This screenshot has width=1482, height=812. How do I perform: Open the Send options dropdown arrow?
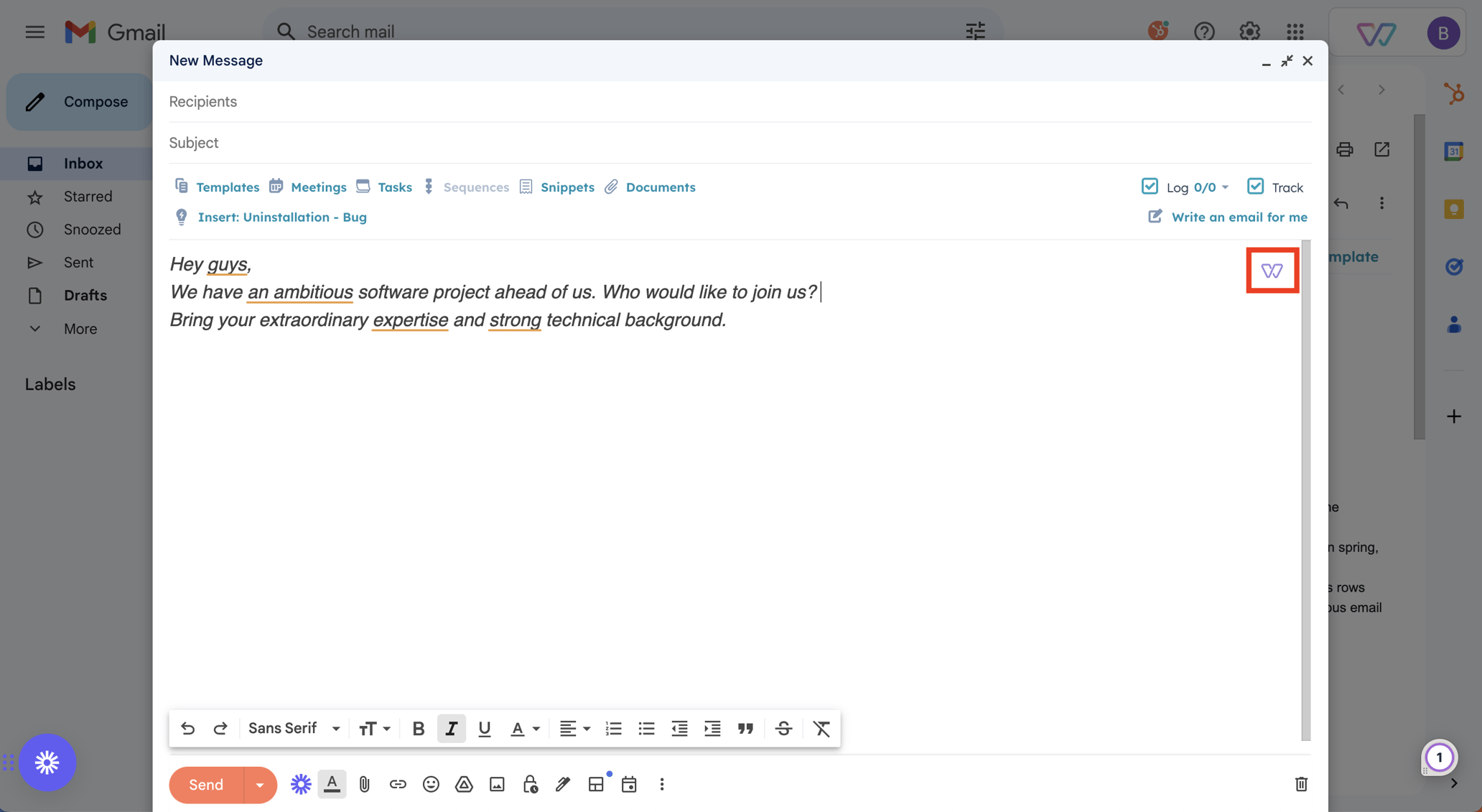[259, 785]
